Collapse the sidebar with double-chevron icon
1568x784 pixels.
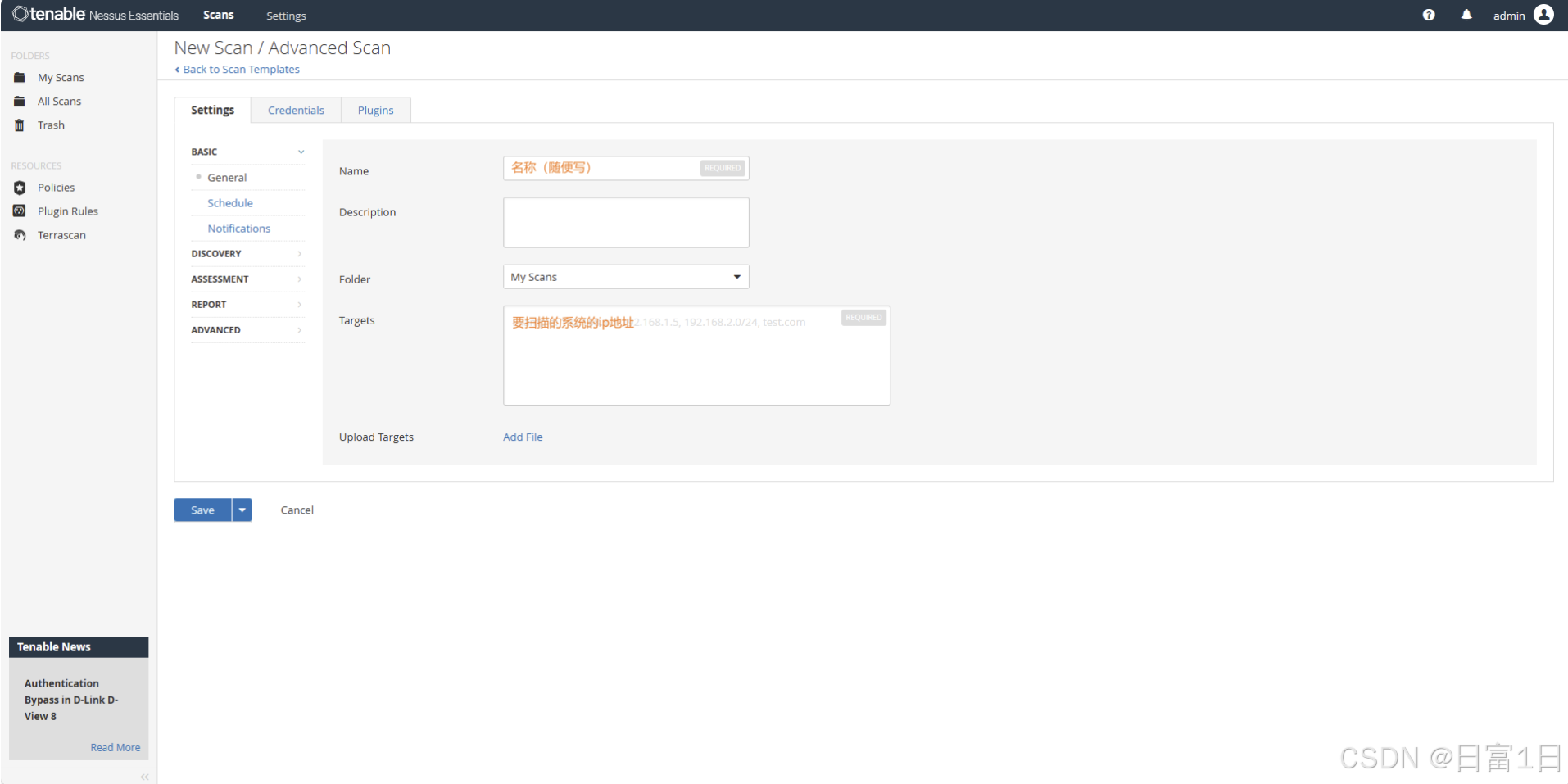[x=144, y=777]
